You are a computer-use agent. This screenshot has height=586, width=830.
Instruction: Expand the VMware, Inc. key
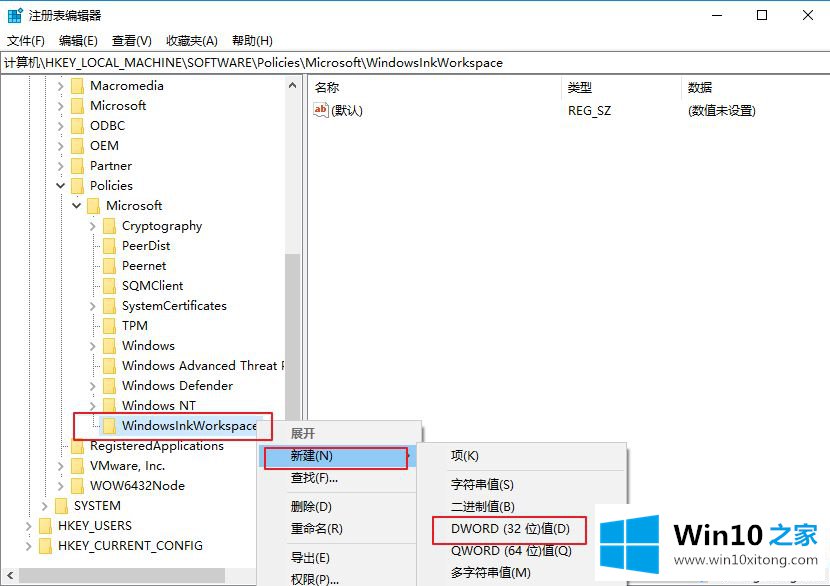tap(60, 466)
